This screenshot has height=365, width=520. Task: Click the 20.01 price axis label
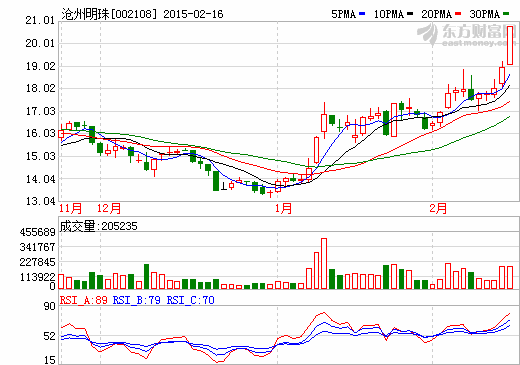40,43
